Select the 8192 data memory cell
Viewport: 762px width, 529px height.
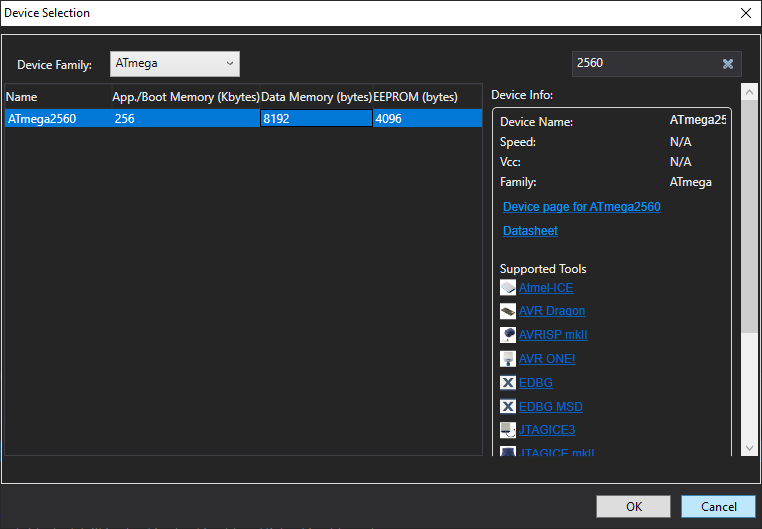pyautogui.click(x=316, y=119)
